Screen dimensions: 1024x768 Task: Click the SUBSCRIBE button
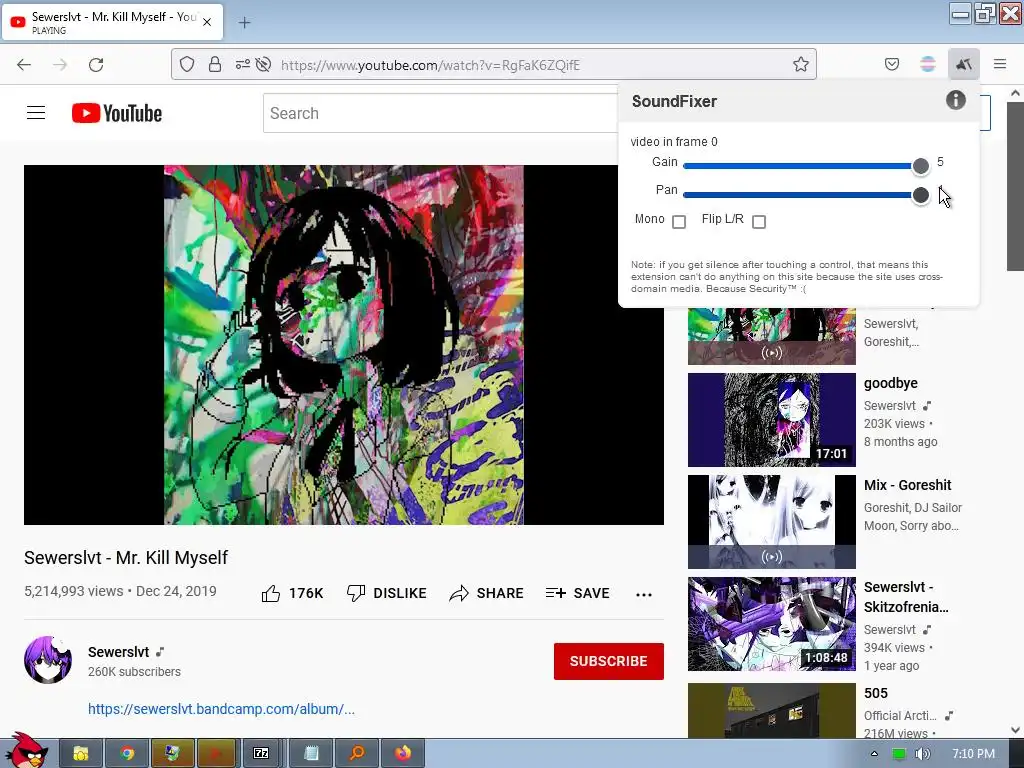point(609,661)
